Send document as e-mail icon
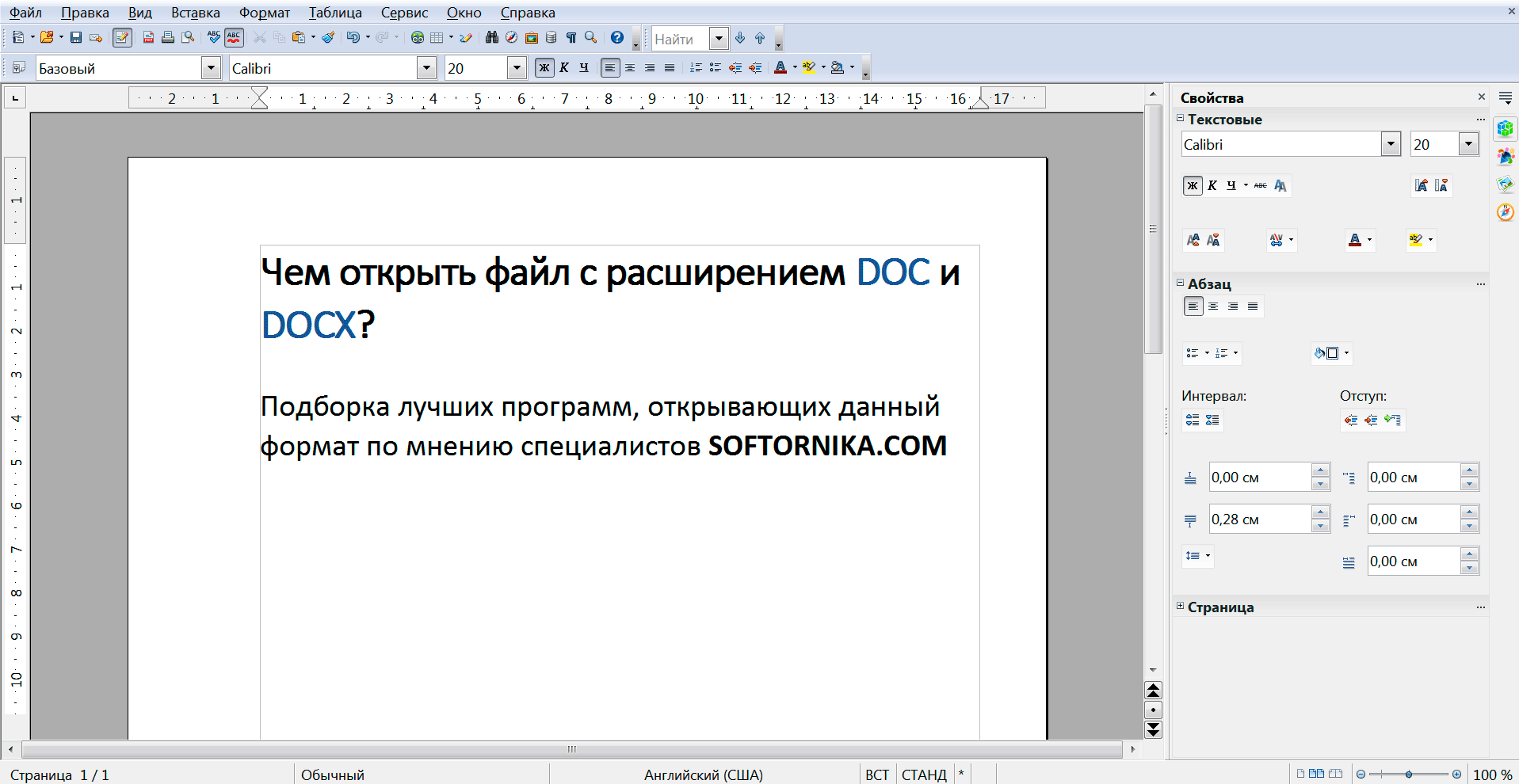This screenshot has height=784, width=1519. tap(96, 37)
